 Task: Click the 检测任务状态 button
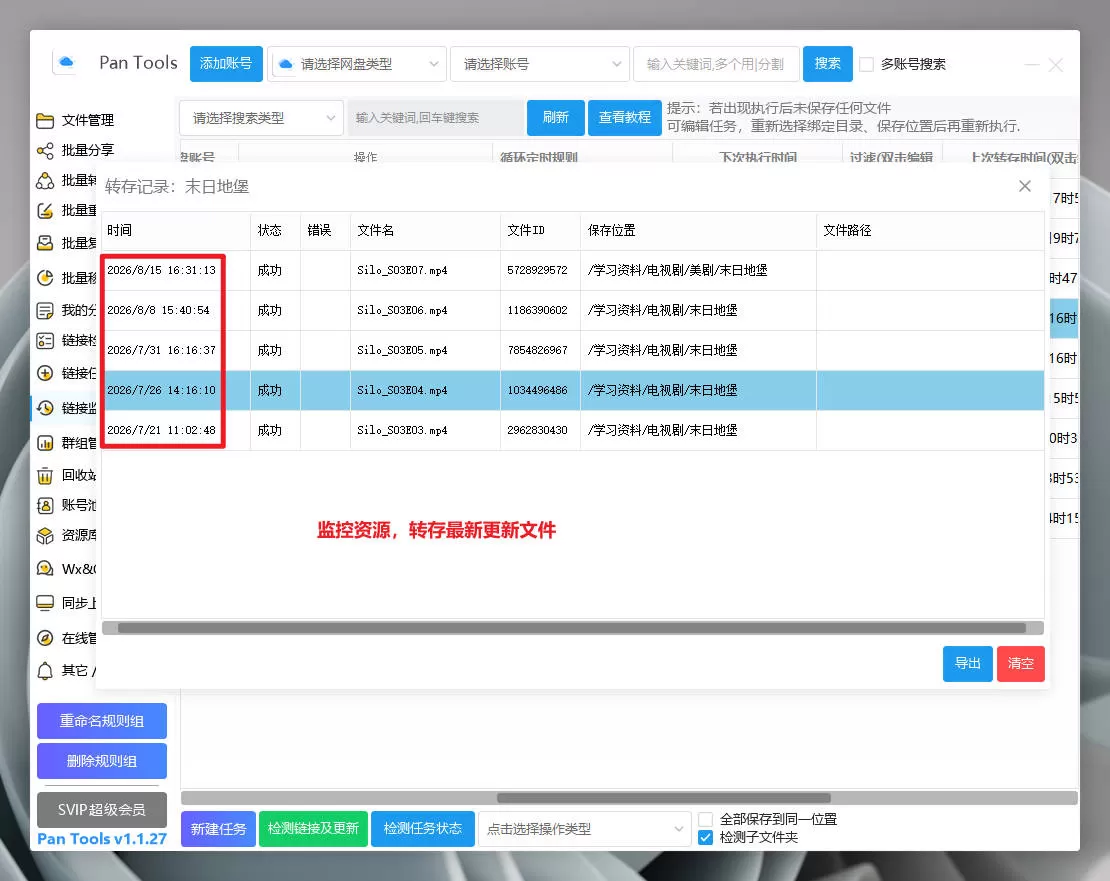[422, 829]
